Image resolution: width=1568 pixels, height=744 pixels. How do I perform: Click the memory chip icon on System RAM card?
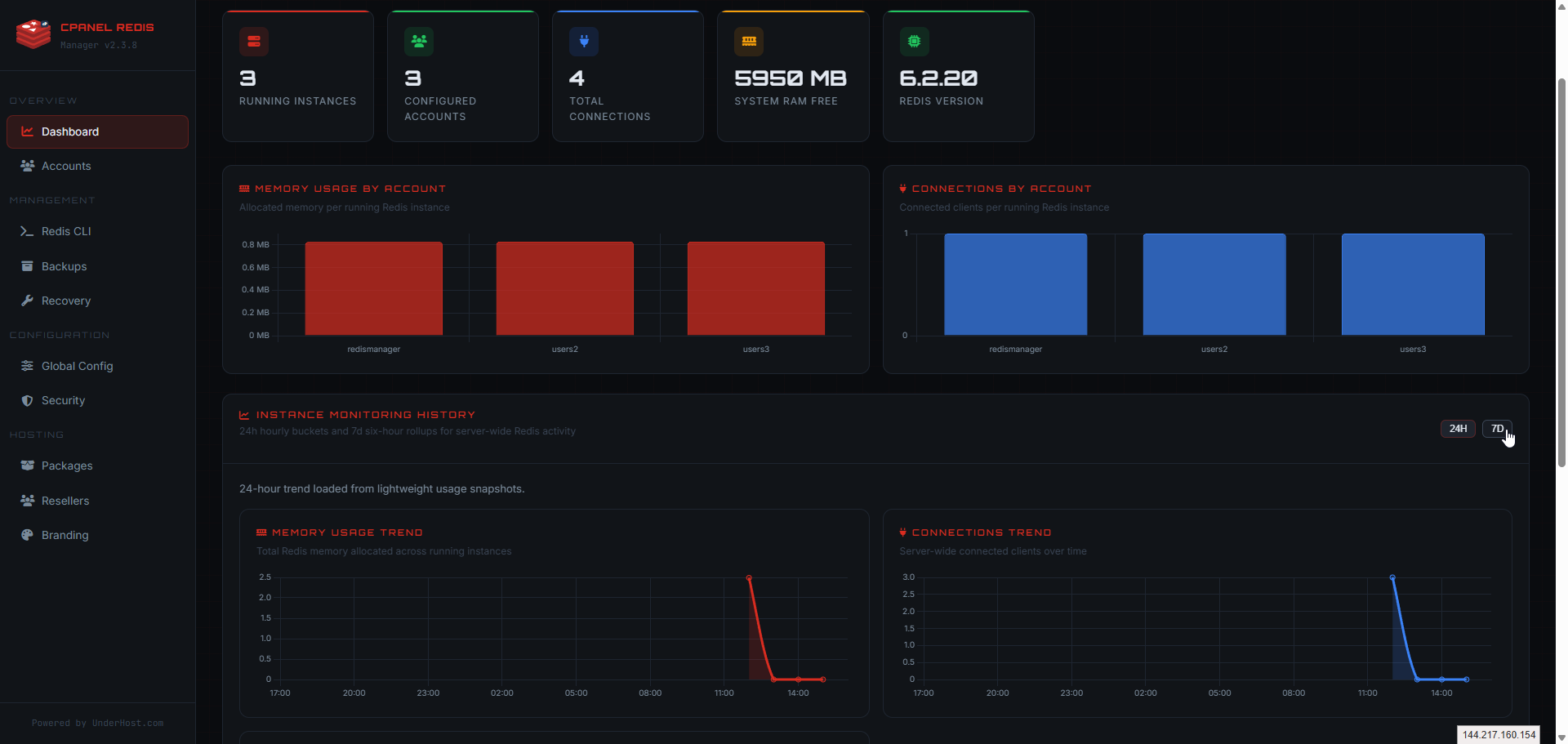pos(749,42)
